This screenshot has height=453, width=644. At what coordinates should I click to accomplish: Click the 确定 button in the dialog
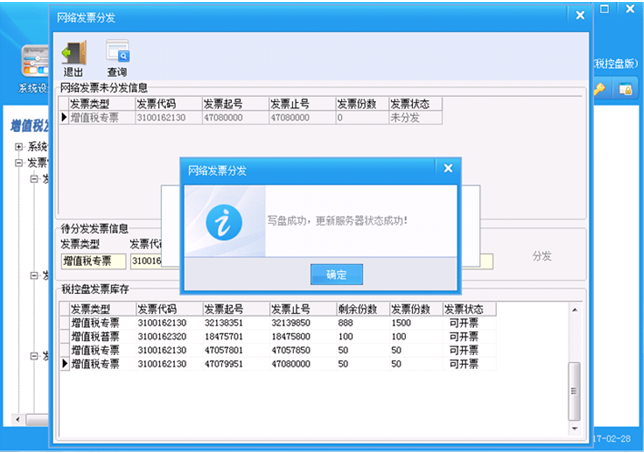(x=336, y=274)
